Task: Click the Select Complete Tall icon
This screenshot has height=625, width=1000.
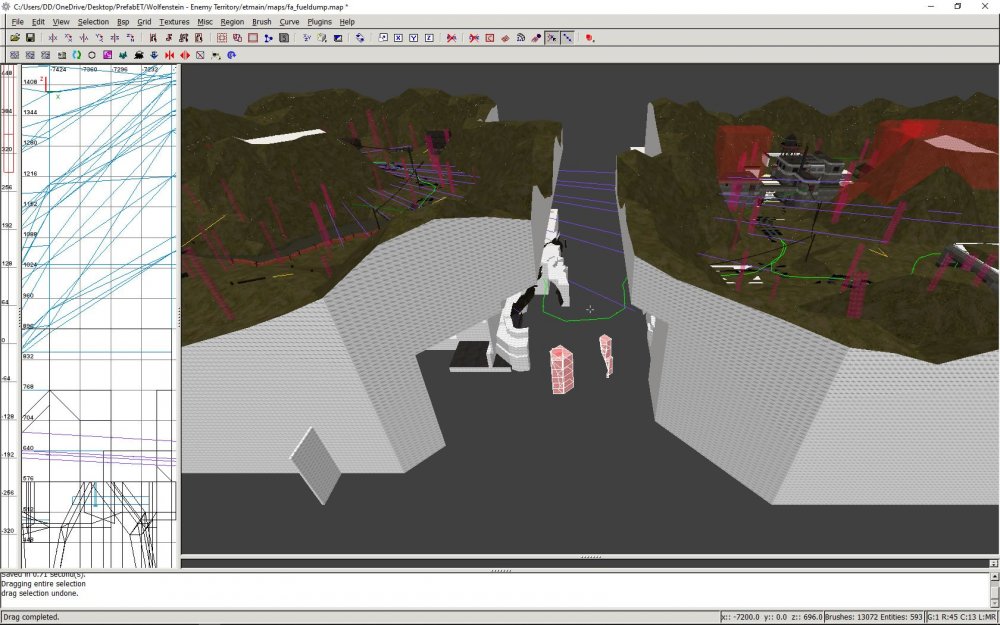Action: point(153,38)
